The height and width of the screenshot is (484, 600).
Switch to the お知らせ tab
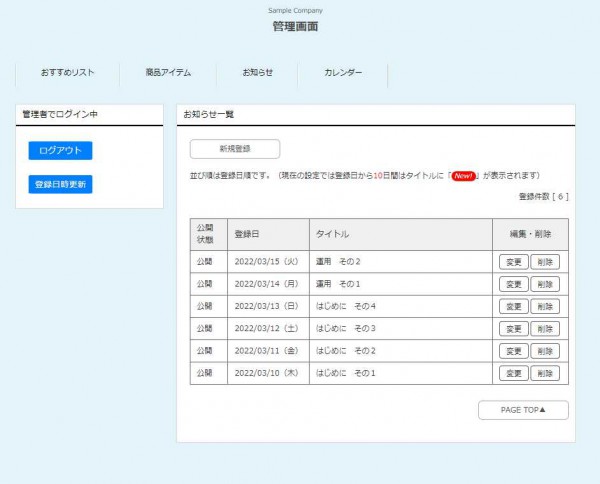pos(257,73)
